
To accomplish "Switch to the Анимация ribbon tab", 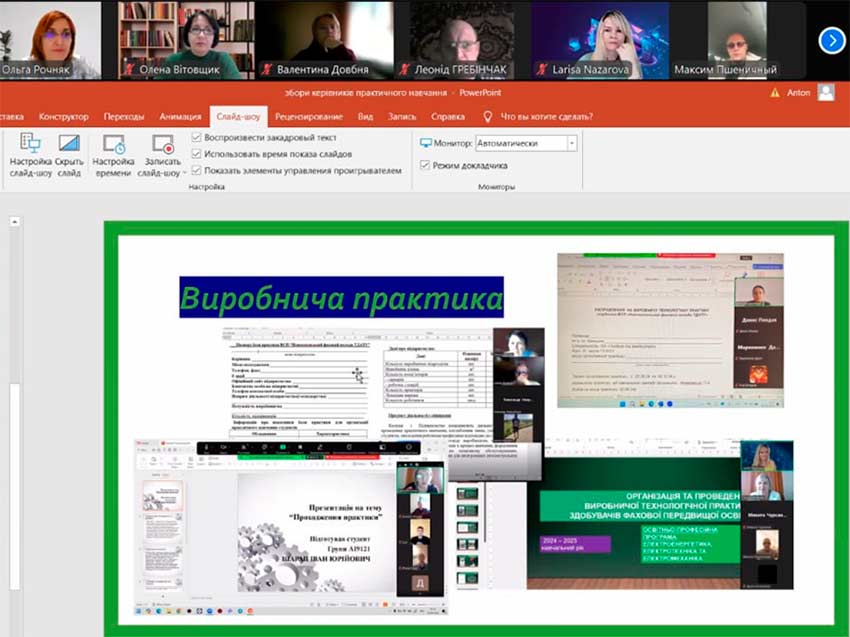I will [180, 116].
